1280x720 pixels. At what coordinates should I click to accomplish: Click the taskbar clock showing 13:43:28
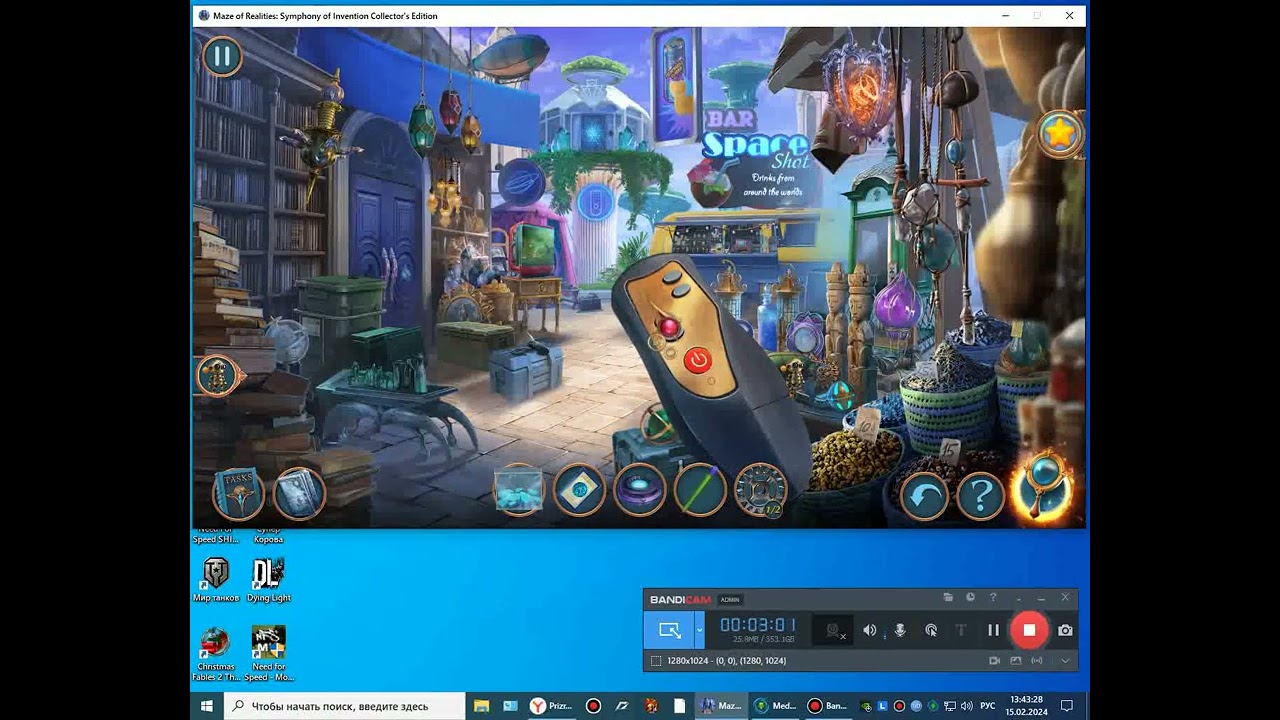tap(1027, 706)
